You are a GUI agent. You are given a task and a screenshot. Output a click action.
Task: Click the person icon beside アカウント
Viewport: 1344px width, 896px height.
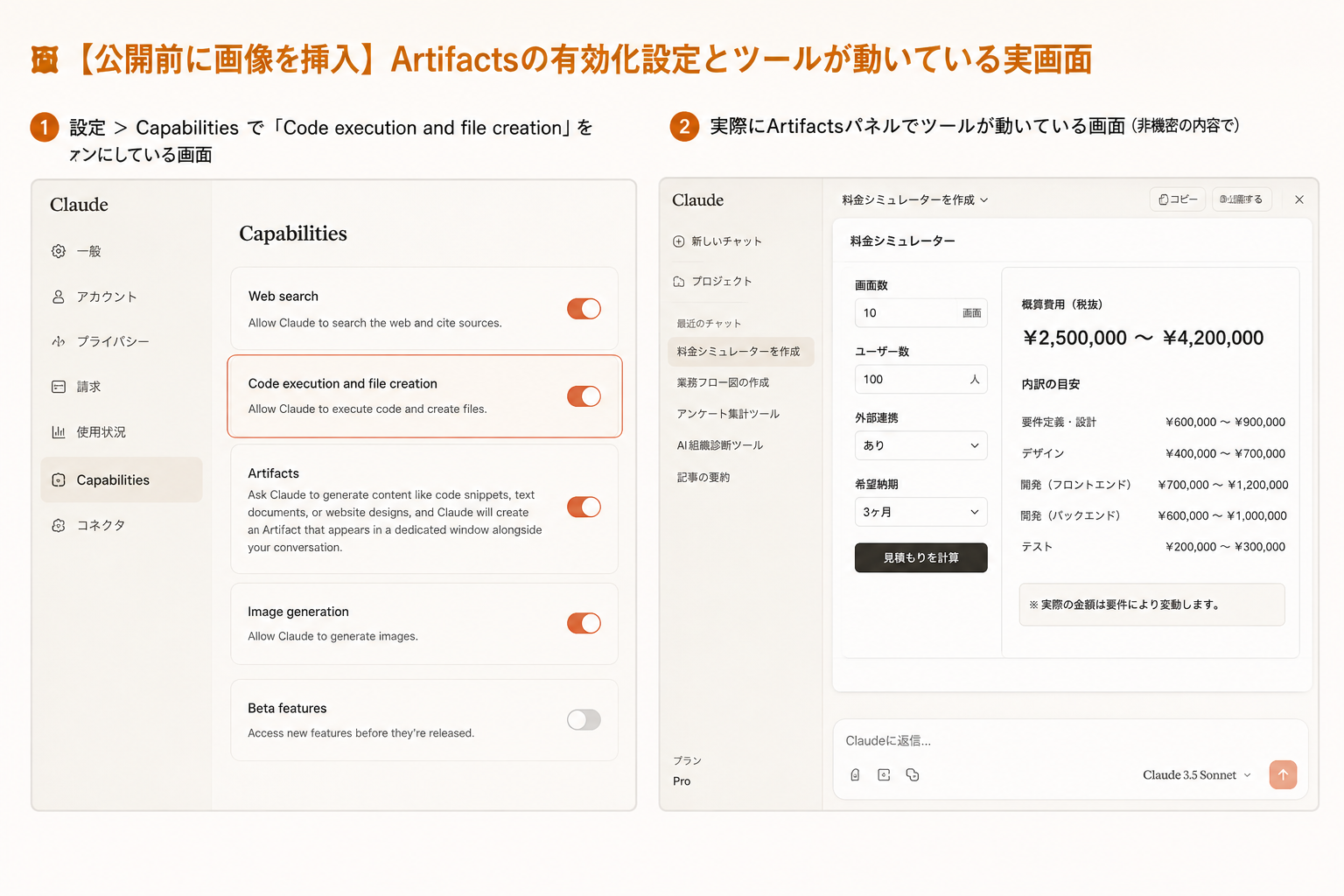click(59, 297)
